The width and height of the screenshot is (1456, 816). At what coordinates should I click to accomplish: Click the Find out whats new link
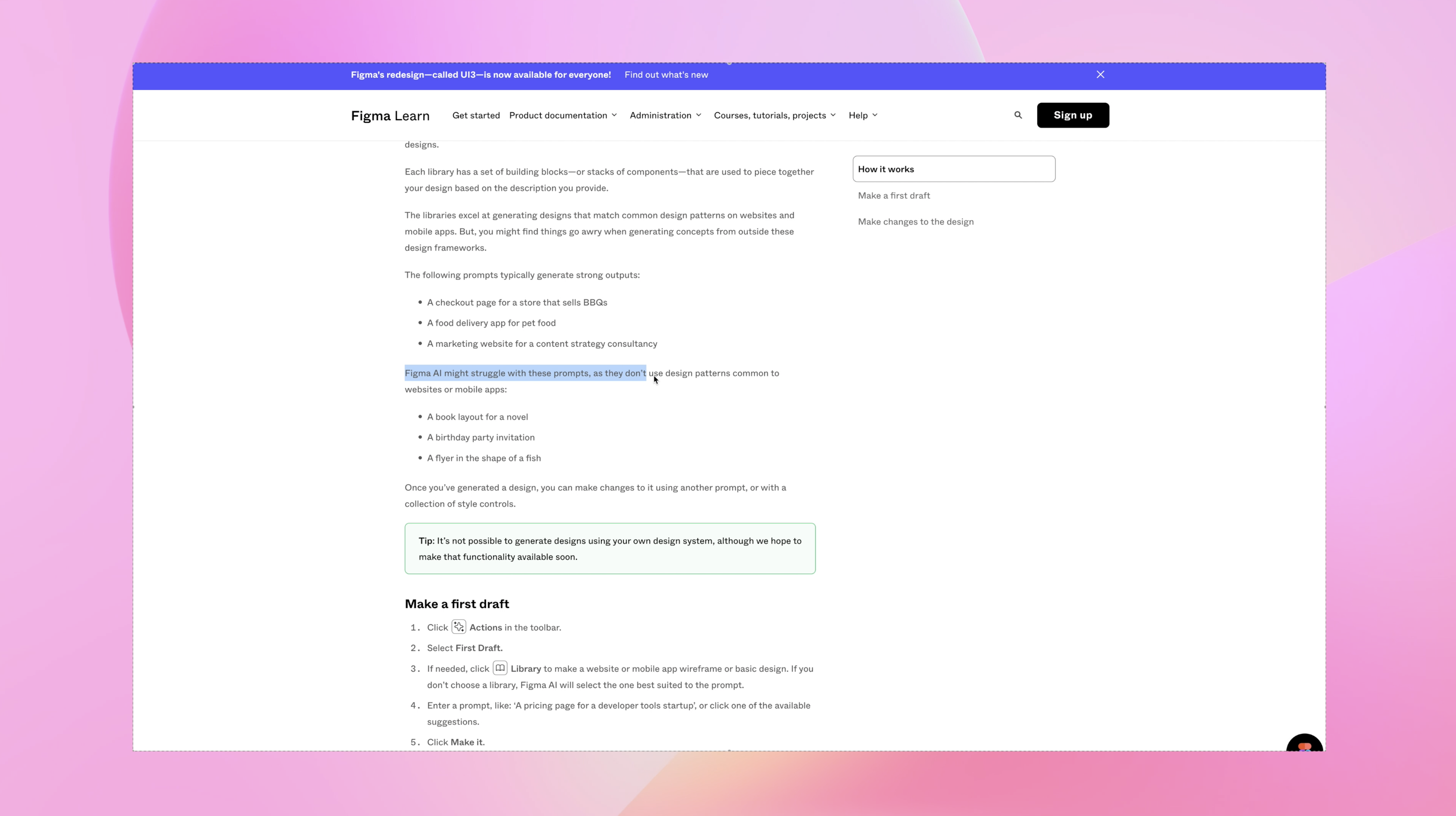666,74
